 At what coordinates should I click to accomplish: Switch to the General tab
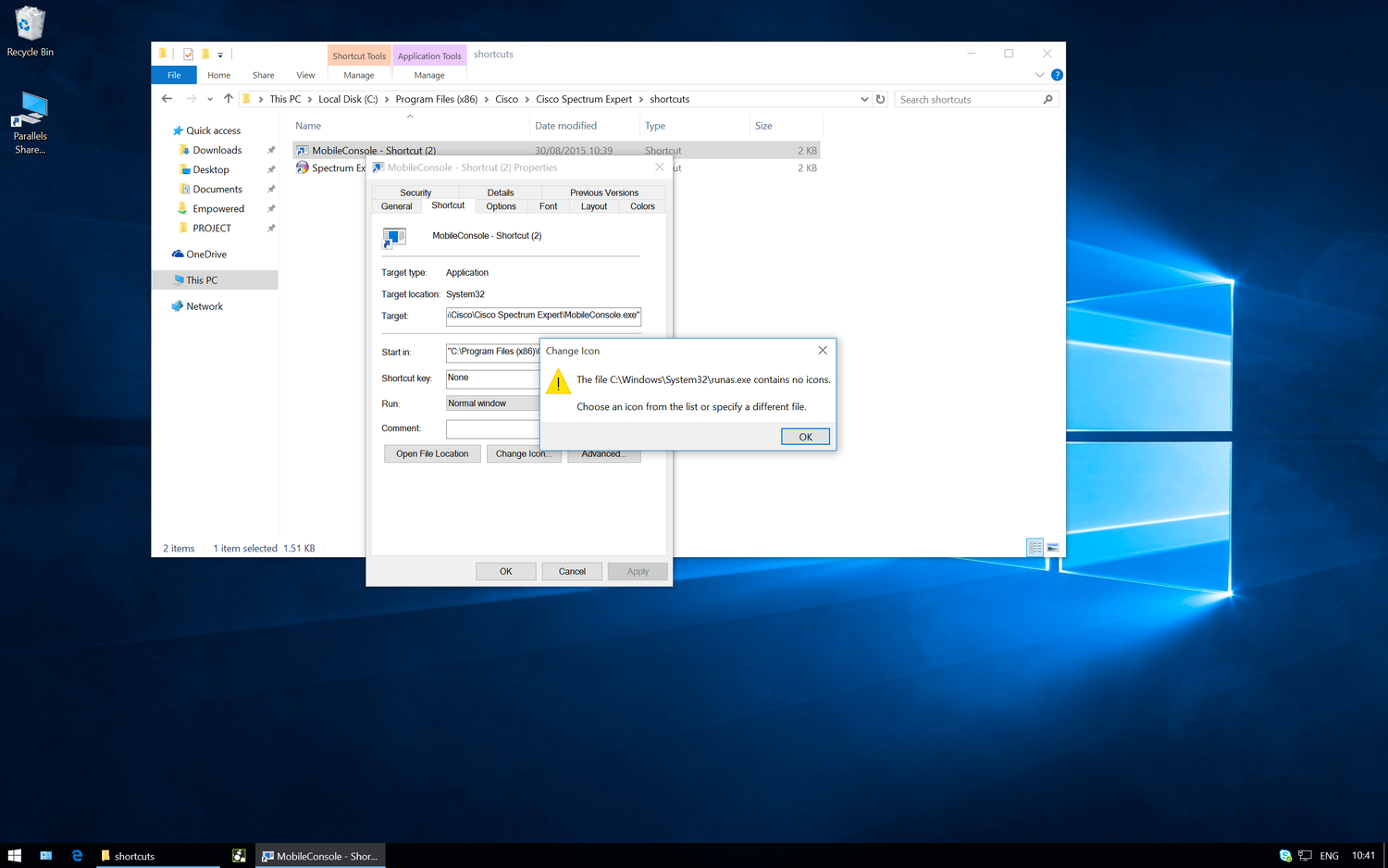pos(396,206)
